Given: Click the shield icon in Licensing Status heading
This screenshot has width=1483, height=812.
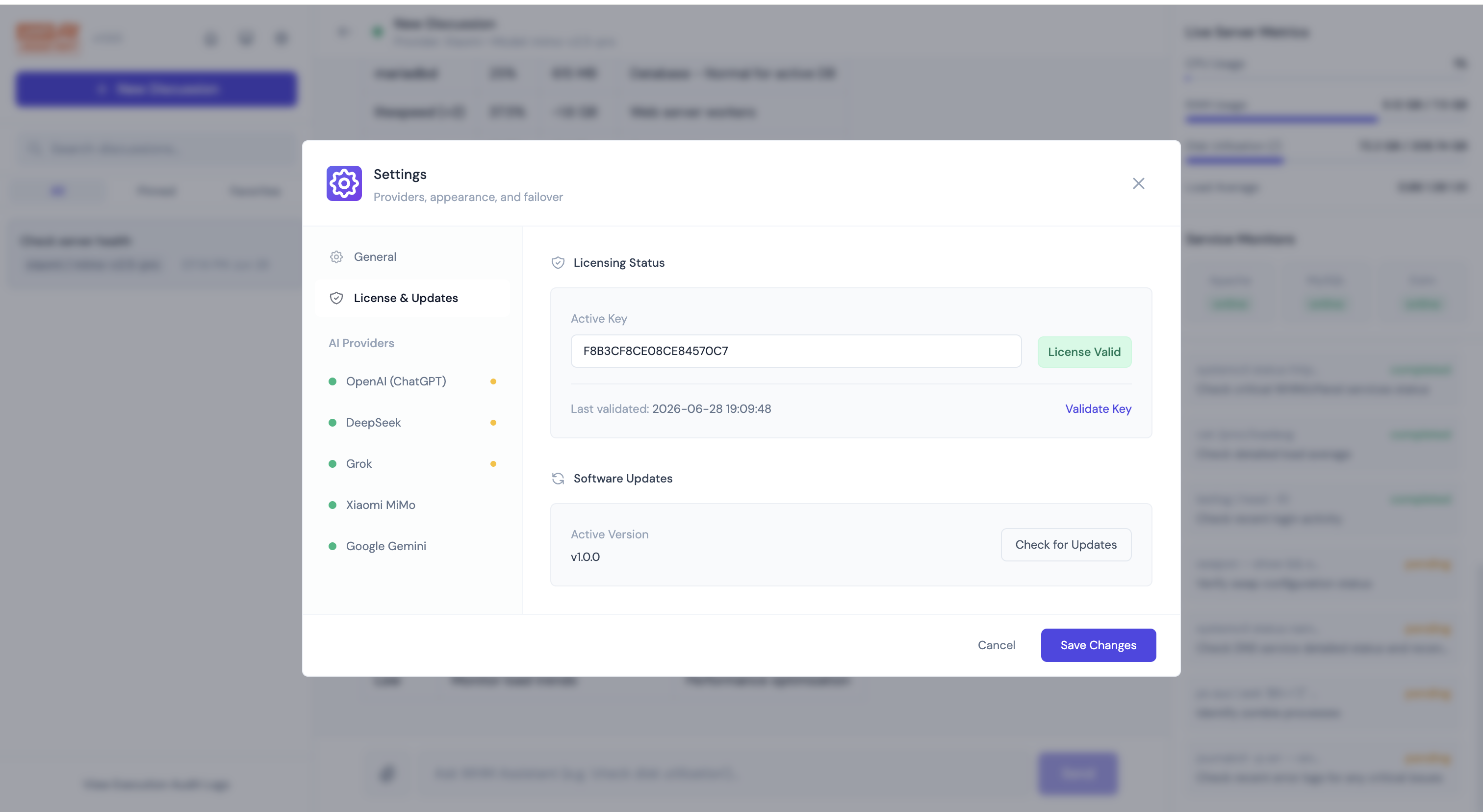Looking at the screenshot, I should 558,263.
